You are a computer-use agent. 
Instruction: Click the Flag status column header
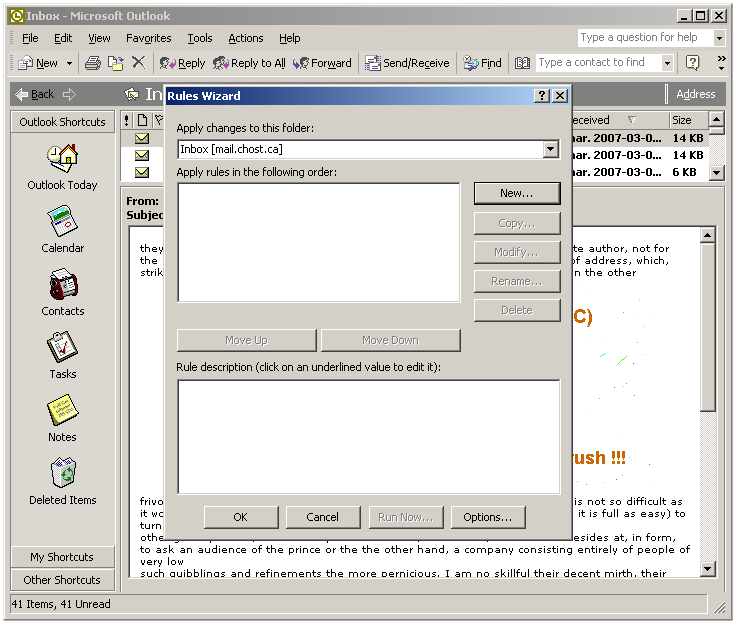pos(159,120)
